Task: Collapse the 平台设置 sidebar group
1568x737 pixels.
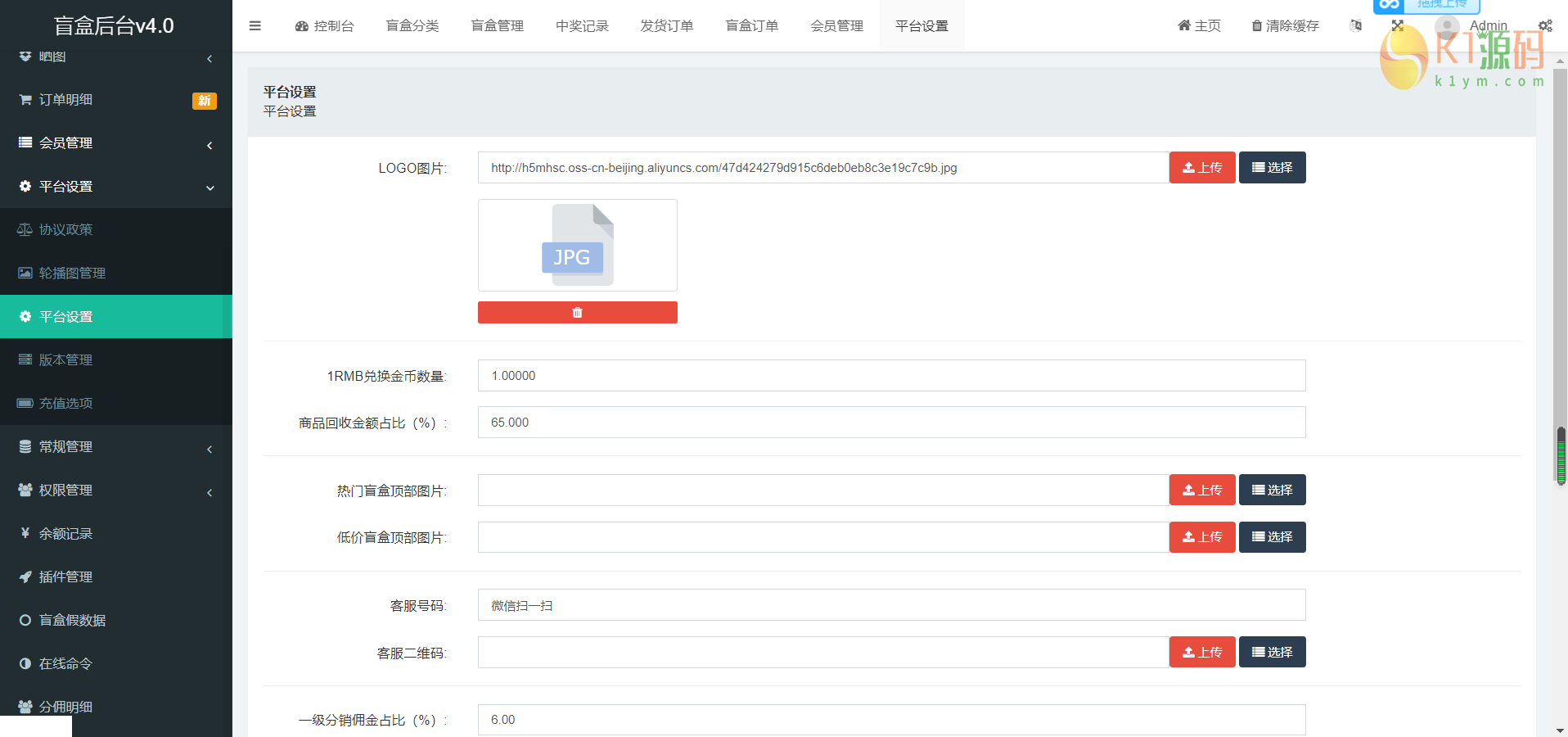Action: pos(115,187)
